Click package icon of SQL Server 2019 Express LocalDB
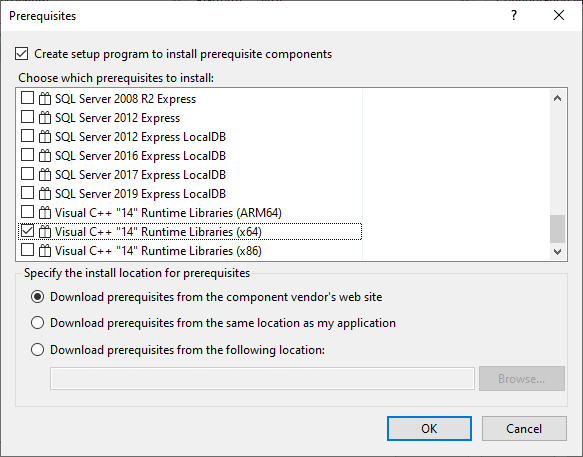Screen dimensions: 583x457 [45, 193]
